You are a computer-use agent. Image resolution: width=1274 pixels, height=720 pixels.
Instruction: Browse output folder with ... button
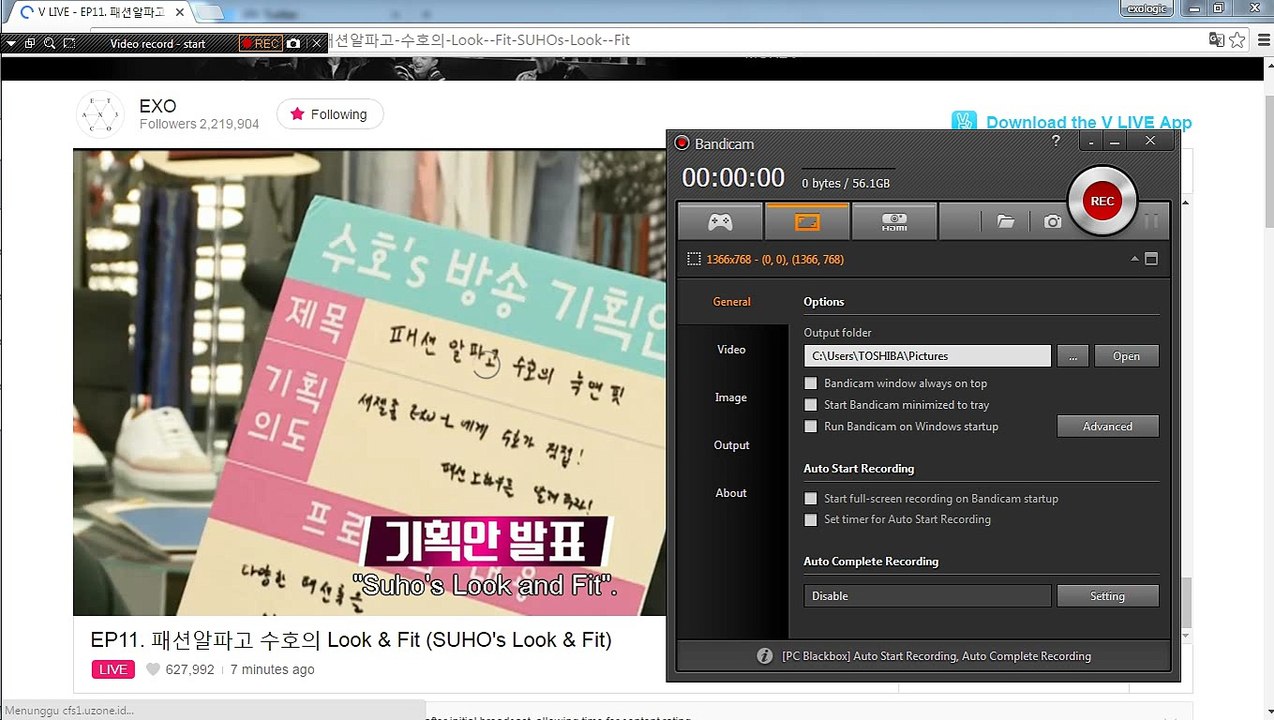click(1072, 356)
